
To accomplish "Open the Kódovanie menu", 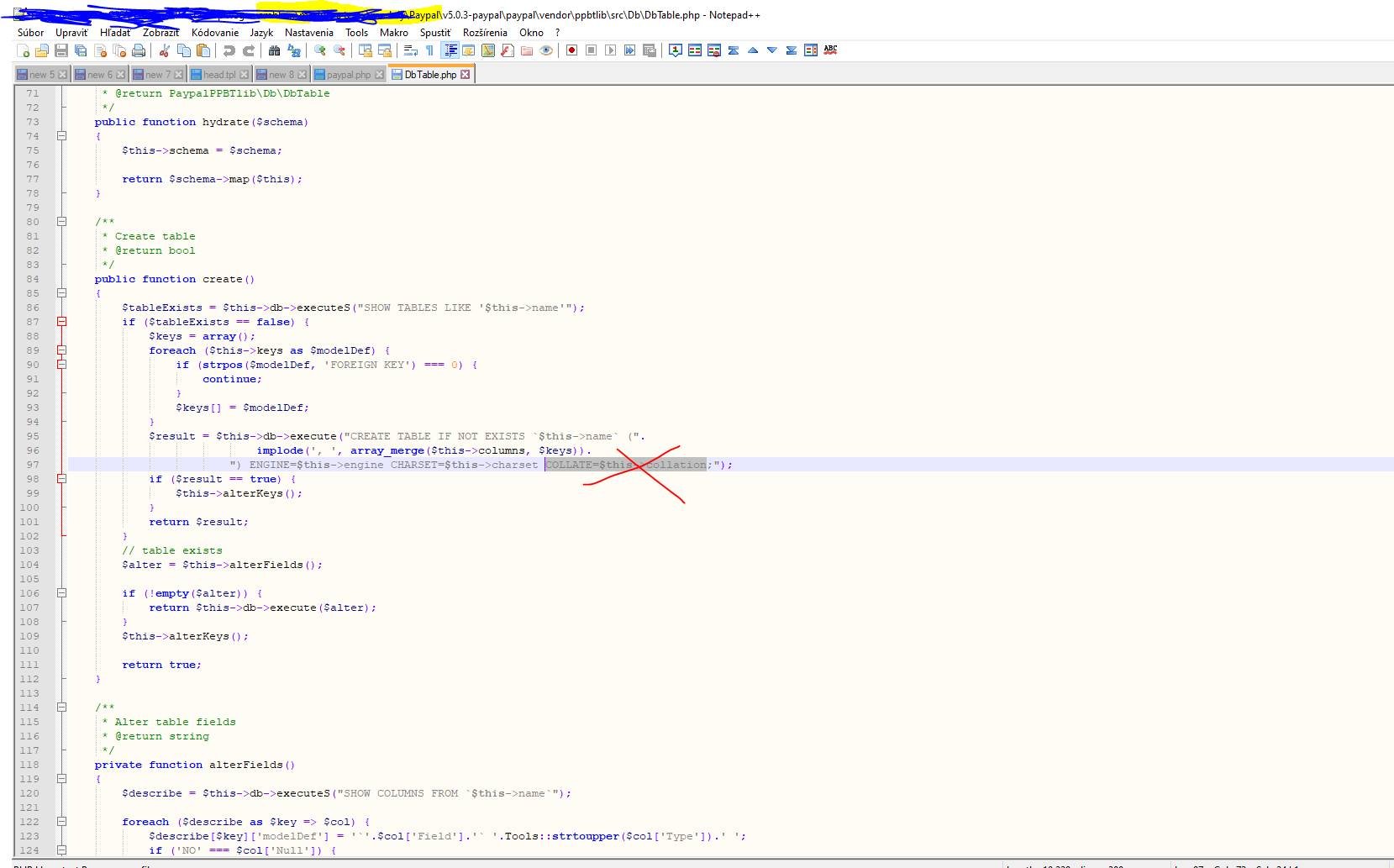I will (x=215, y=33).
